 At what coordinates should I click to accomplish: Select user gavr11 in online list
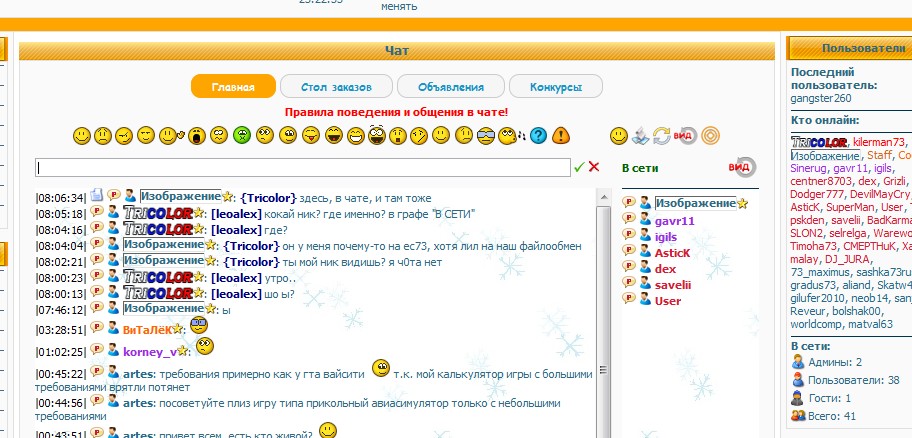[x=674, y=220]
